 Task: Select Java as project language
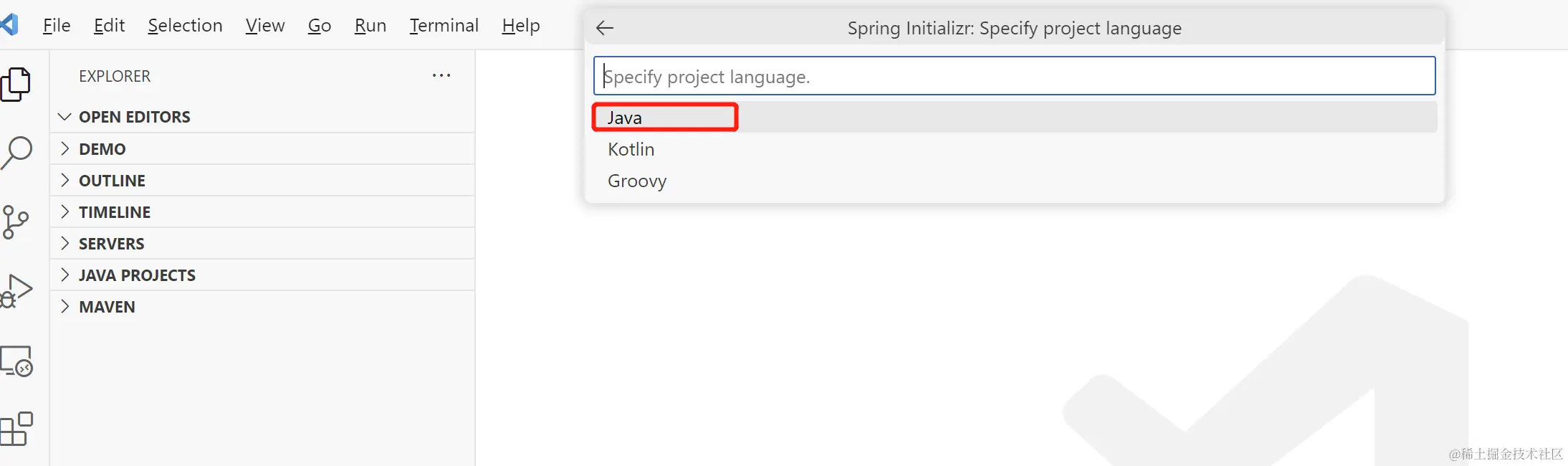pos(625,118)
